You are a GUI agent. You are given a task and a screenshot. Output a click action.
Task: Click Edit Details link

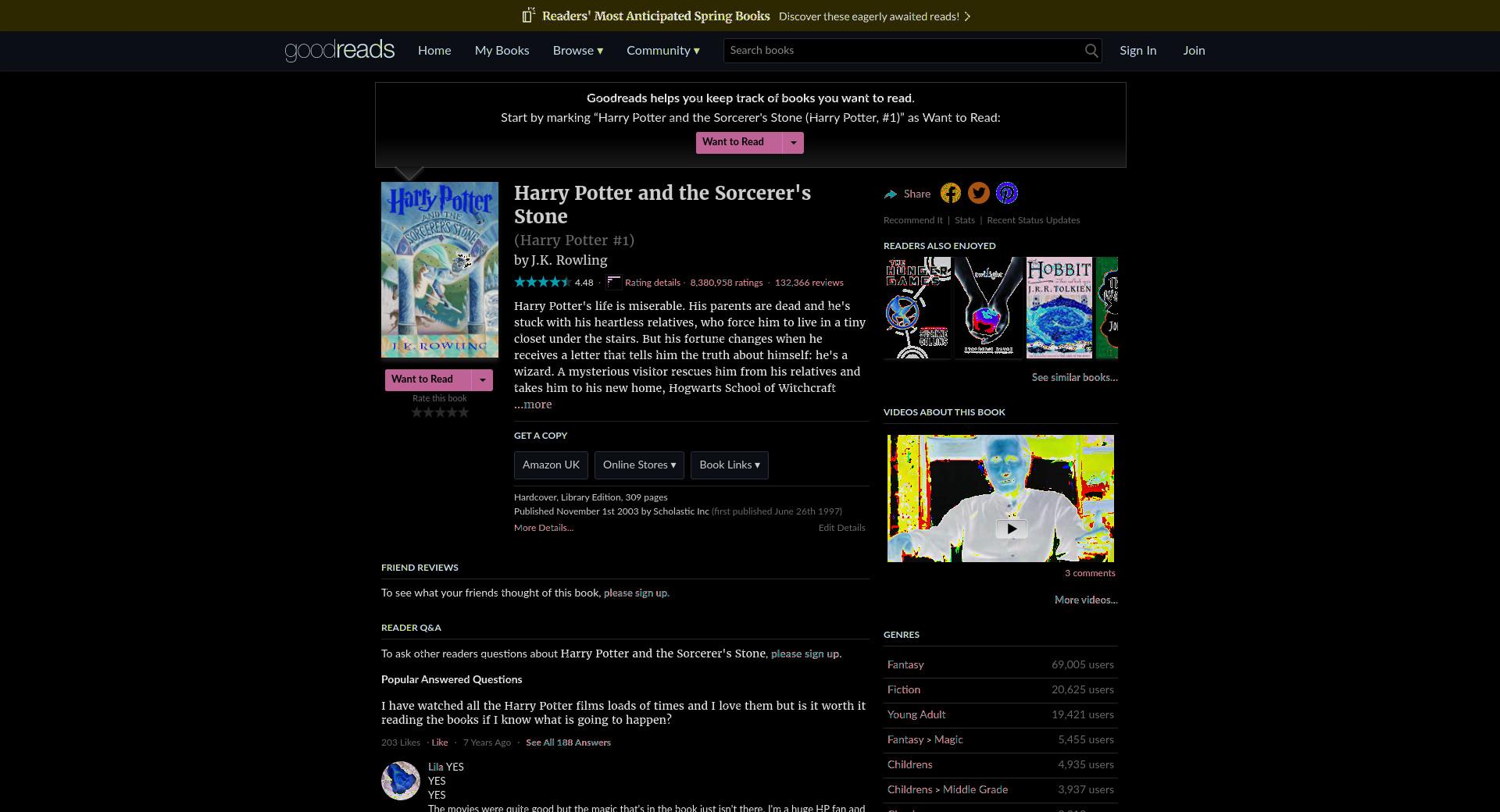[841, 528]
